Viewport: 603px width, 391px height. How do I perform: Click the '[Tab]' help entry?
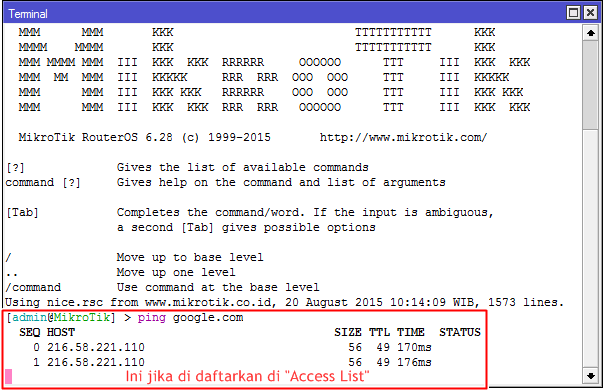point(22,212)
